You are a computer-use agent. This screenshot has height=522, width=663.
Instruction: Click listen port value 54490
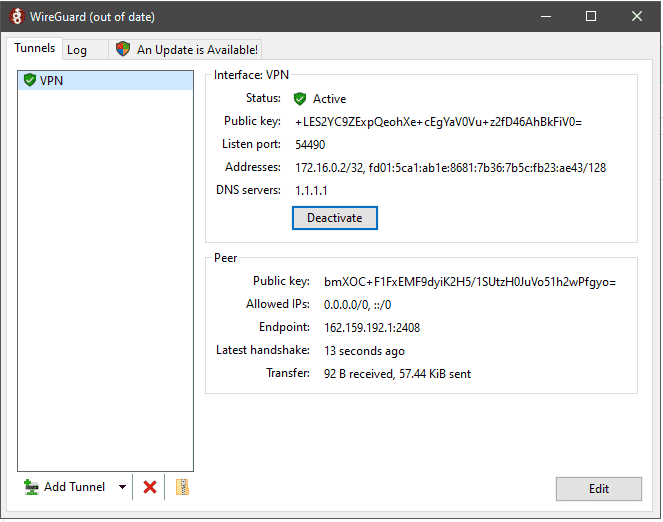(x=310, y=145)
